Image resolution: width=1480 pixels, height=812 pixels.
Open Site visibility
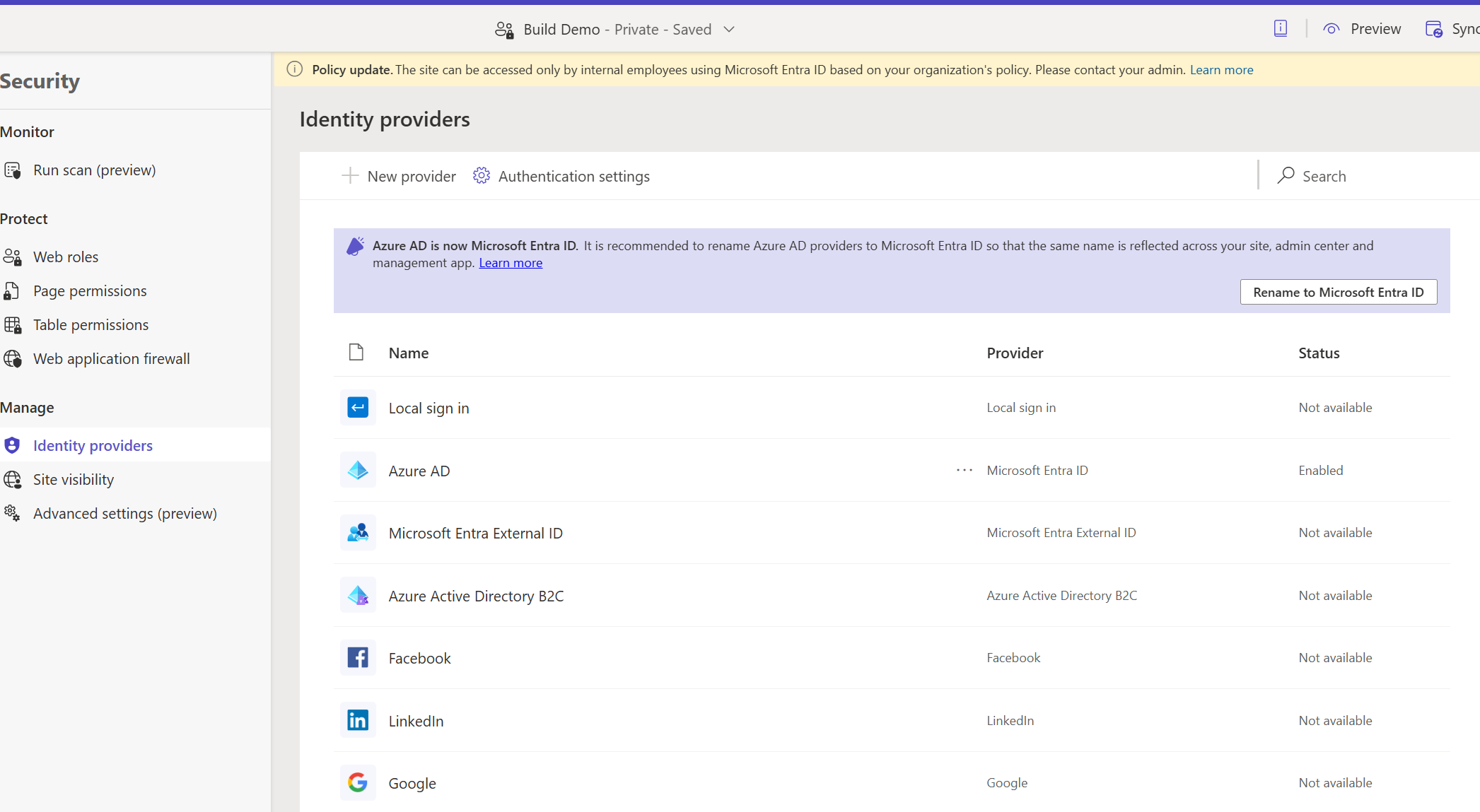tap(74, 480)
